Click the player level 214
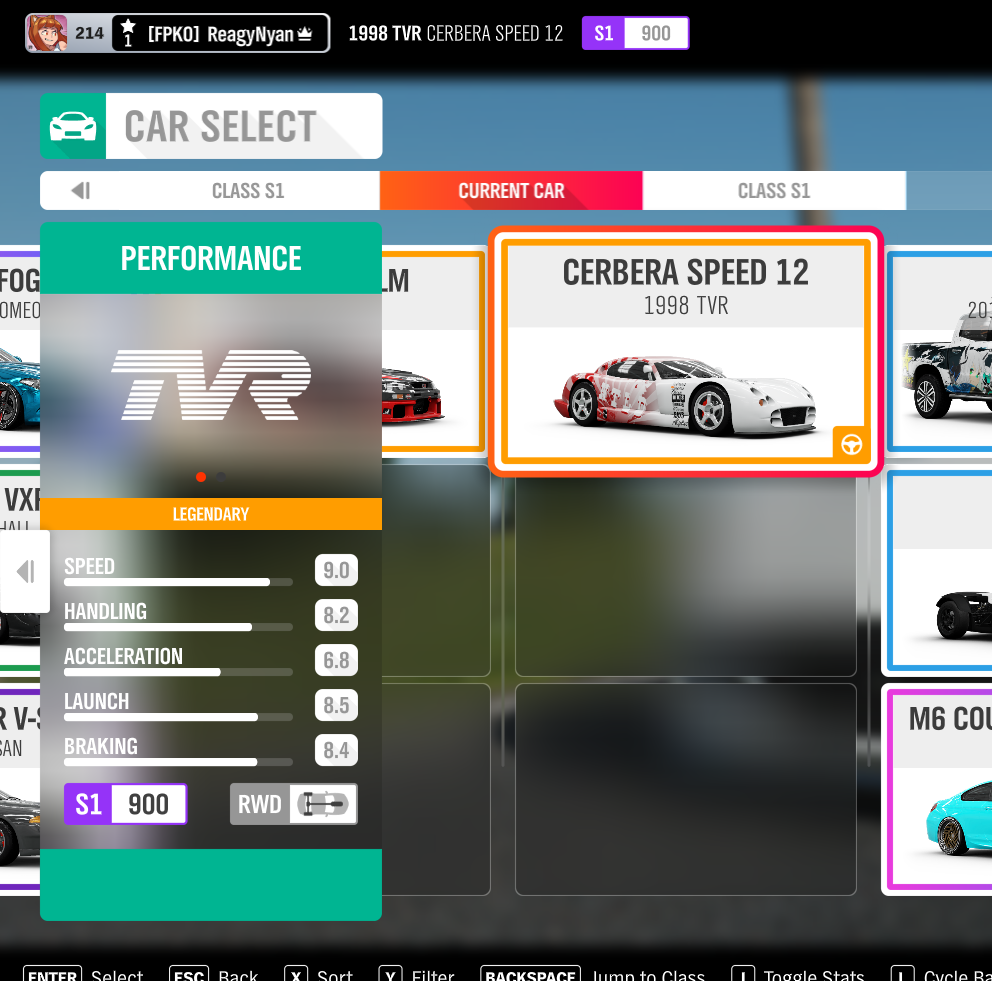 click(x=89, y=33)
